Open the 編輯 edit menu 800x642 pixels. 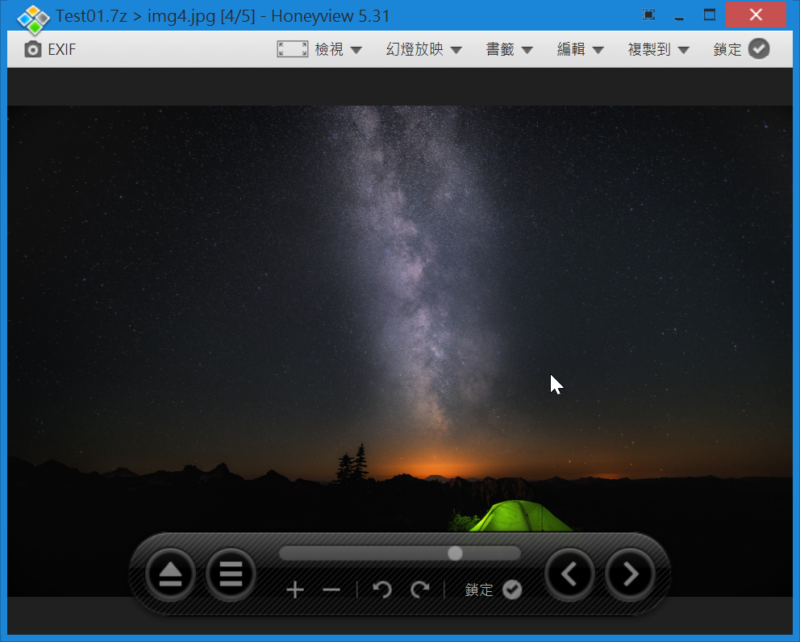(x=571, y=50)
